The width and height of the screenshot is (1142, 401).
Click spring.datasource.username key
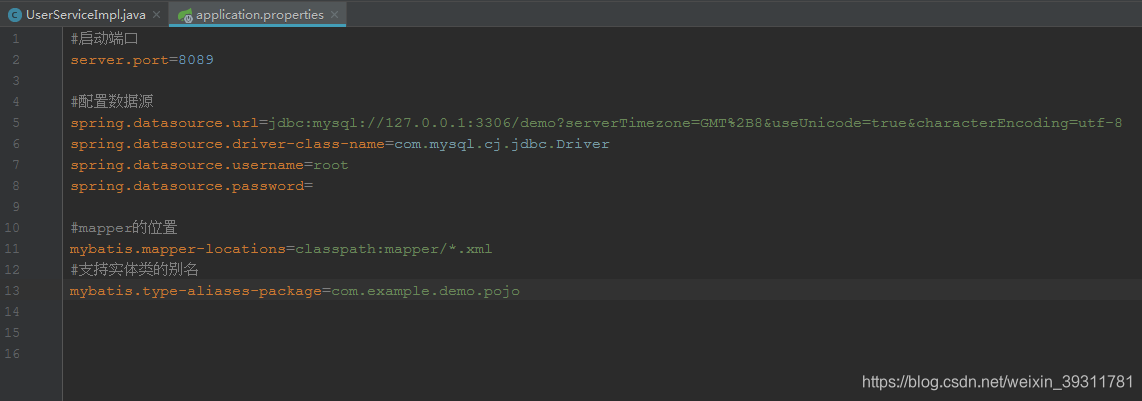tap(187, 165)
